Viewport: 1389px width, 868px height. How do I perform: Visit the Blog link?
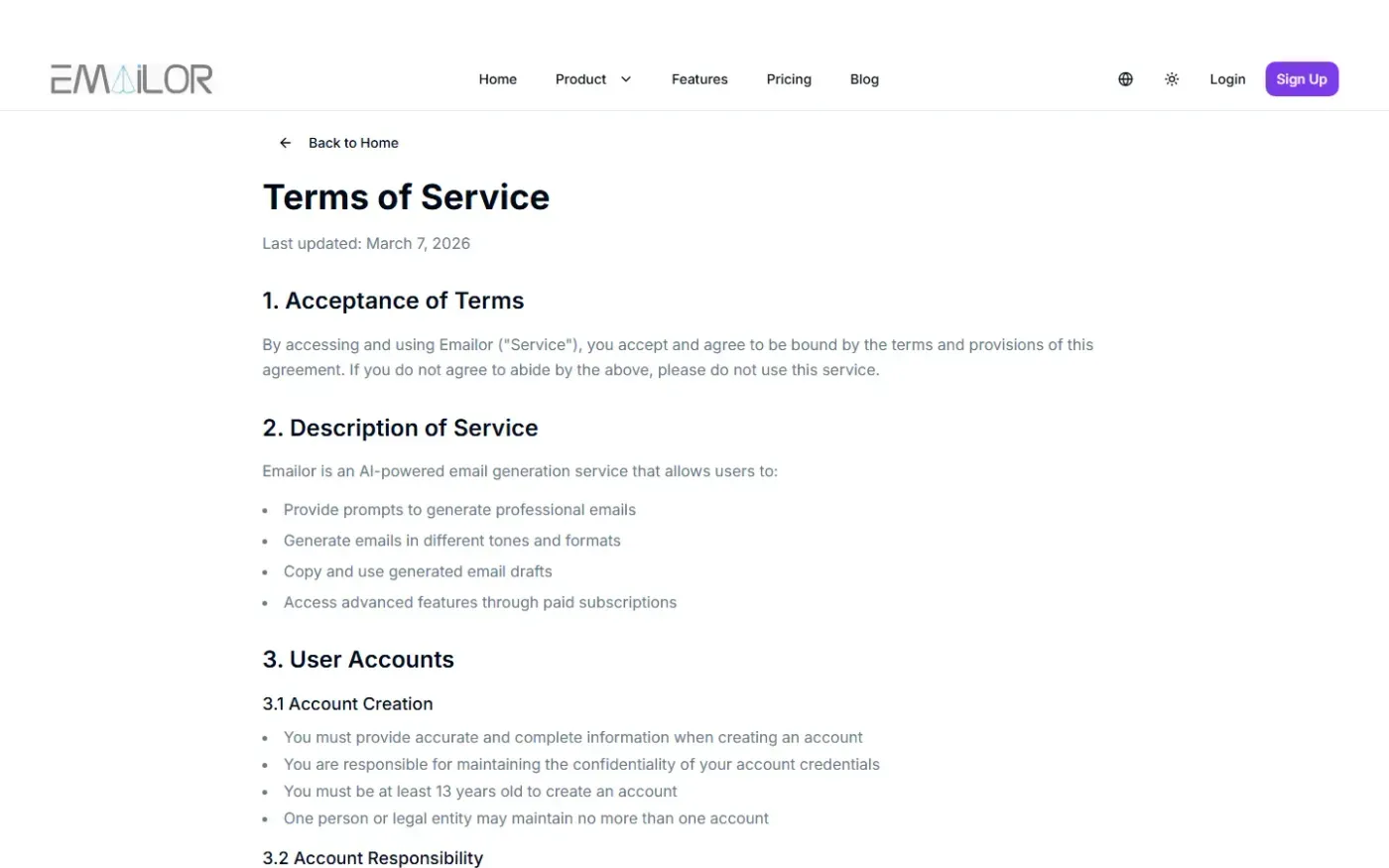864,79
